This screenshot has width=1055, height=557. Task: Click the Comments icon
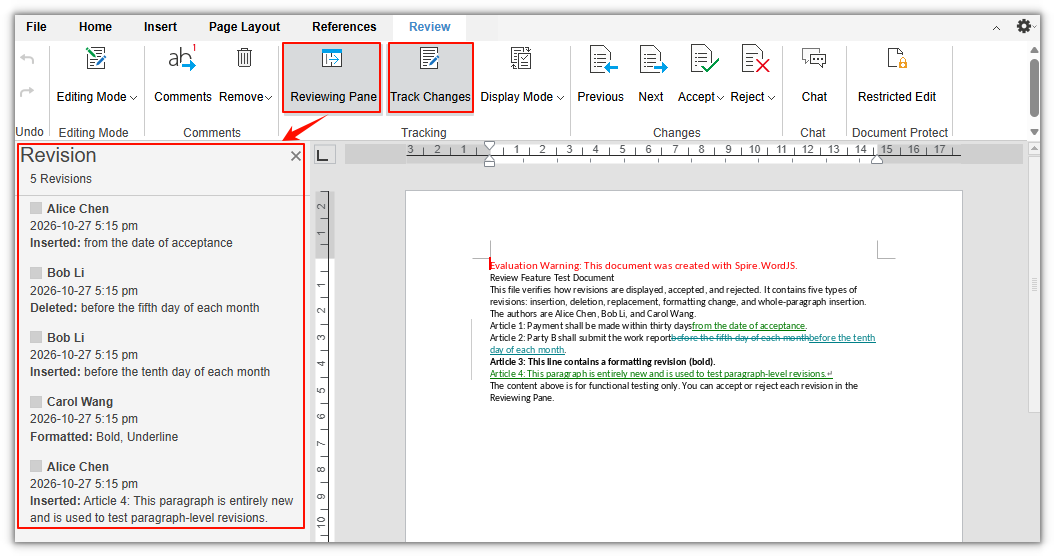click(182, 58)
